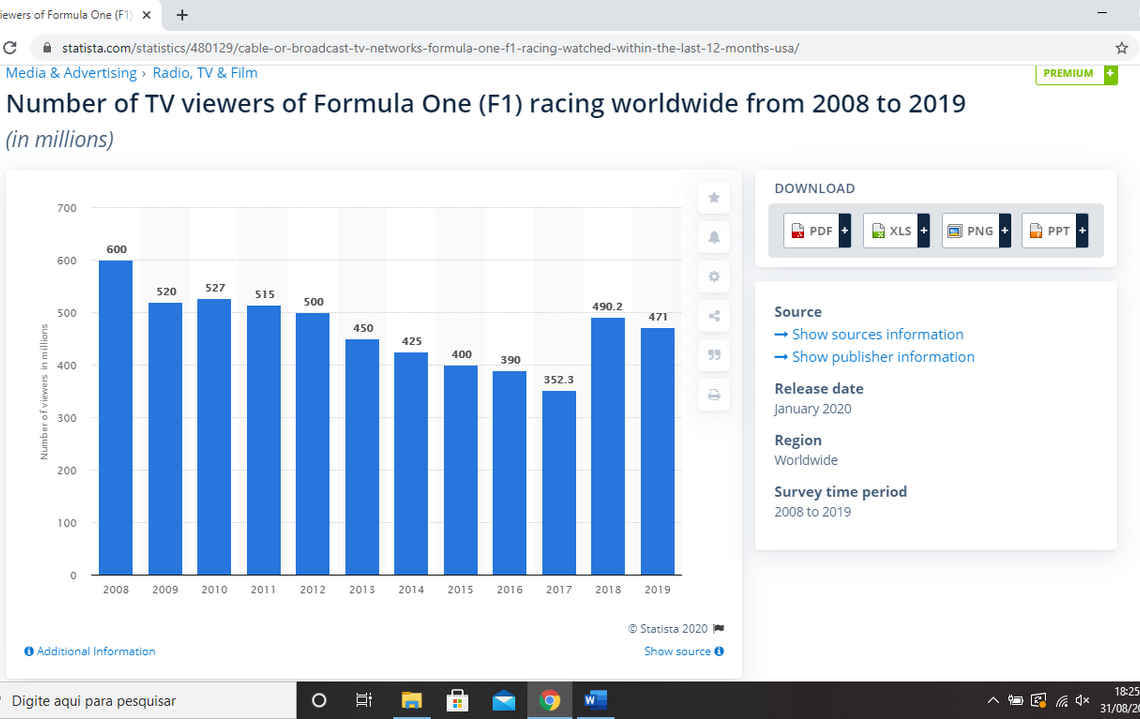Open a new browser tab

(182, 15)
